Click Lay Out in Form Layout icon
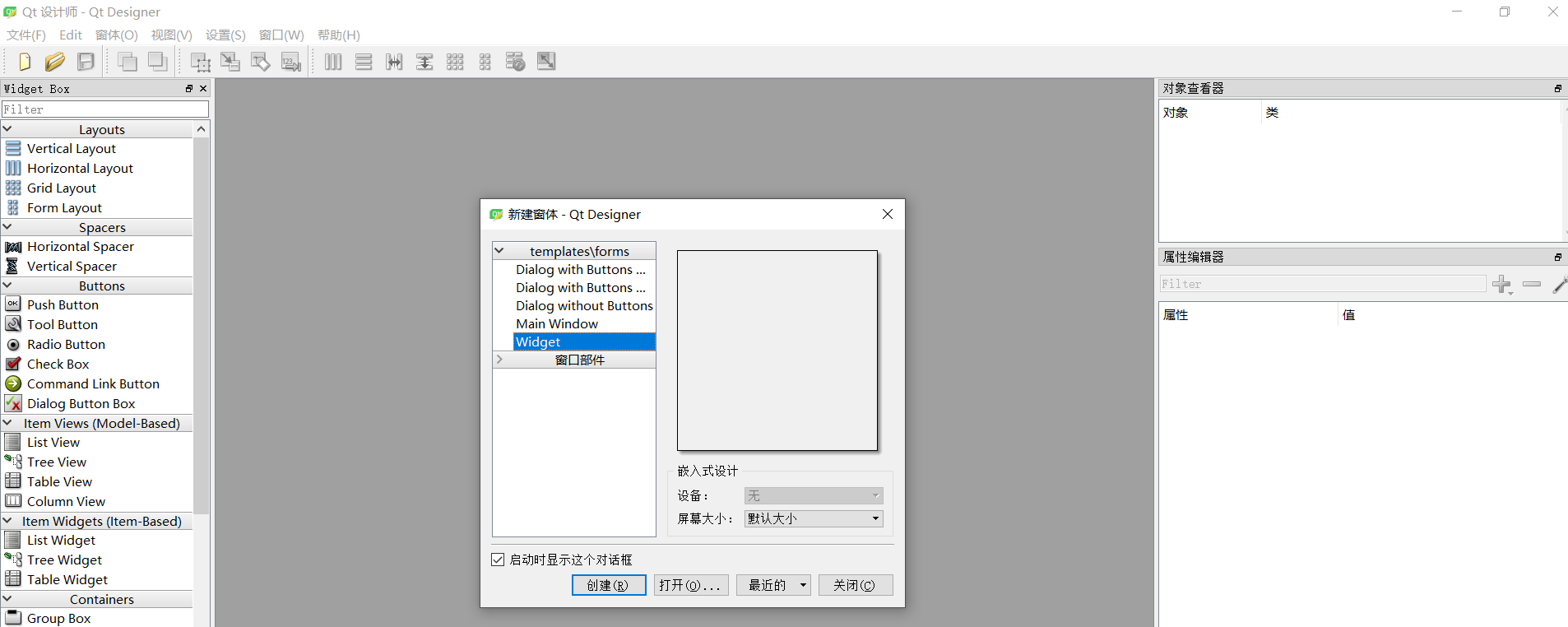The width and height of the screenshot is (1568, 627). pos(485,62)
